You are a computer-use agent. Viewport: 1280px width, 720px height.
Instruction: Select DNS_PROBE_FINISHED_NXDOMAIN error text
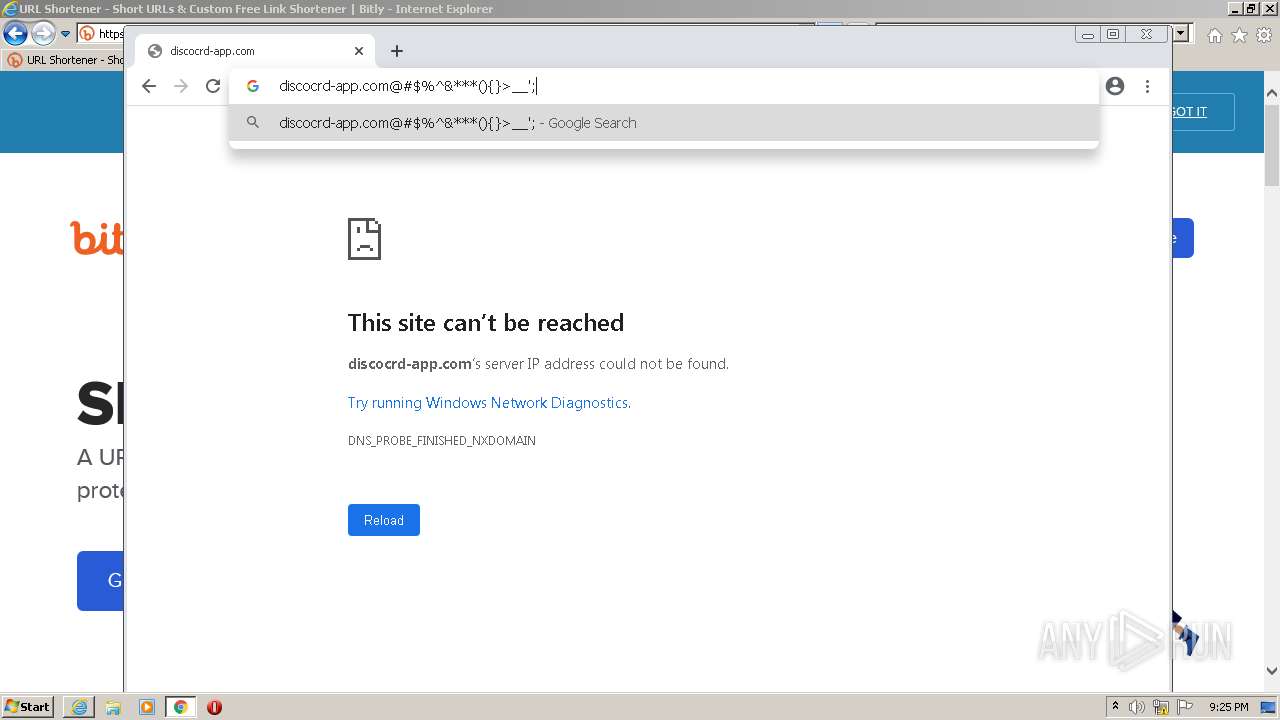click(442, 441)
